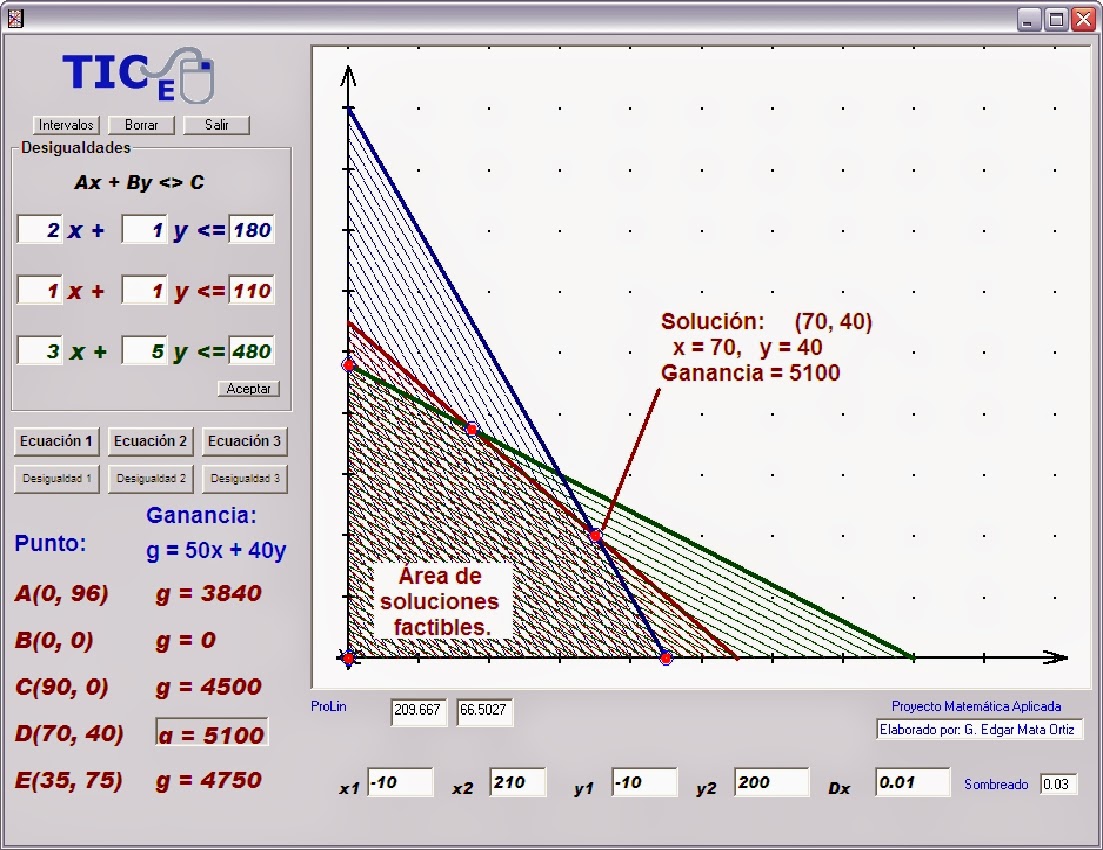Open the Intervalos dialog
The height and width of the screenshot is (850, 1103).
[64, 124]
